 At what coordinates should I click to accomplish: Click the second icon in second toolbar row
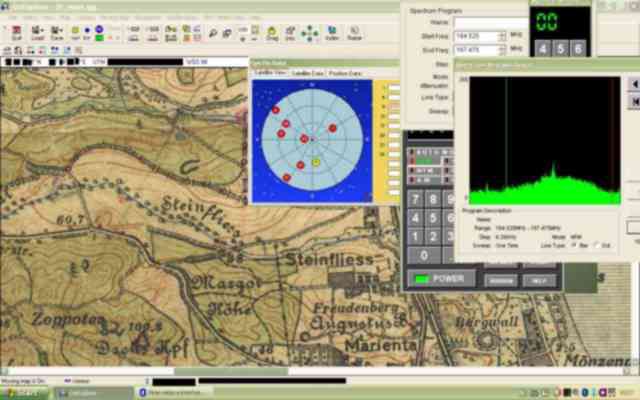click(x=18, y=51)
